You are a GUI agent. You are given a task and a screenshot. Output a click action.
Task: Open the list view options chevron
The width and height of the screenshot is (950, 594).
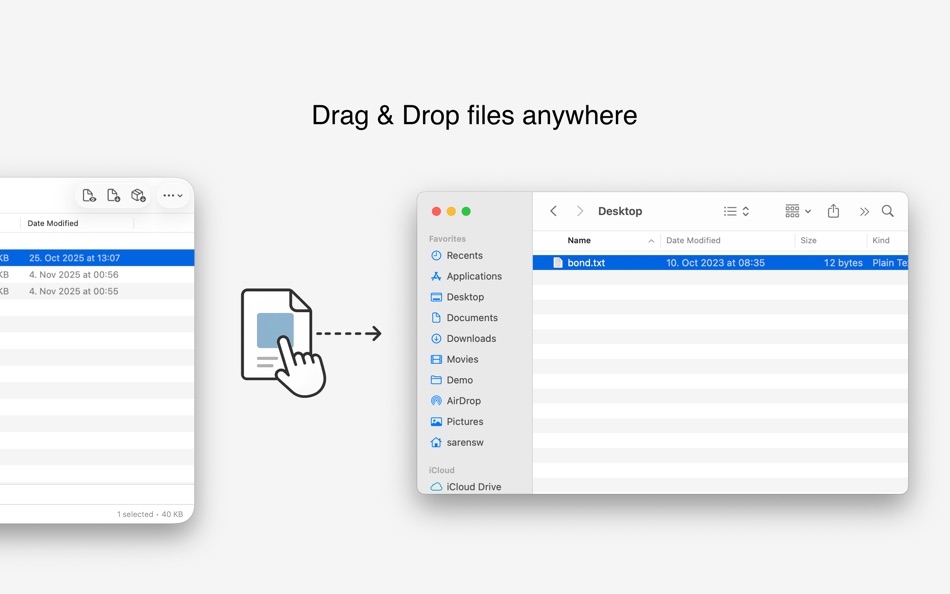pos(744,211)
